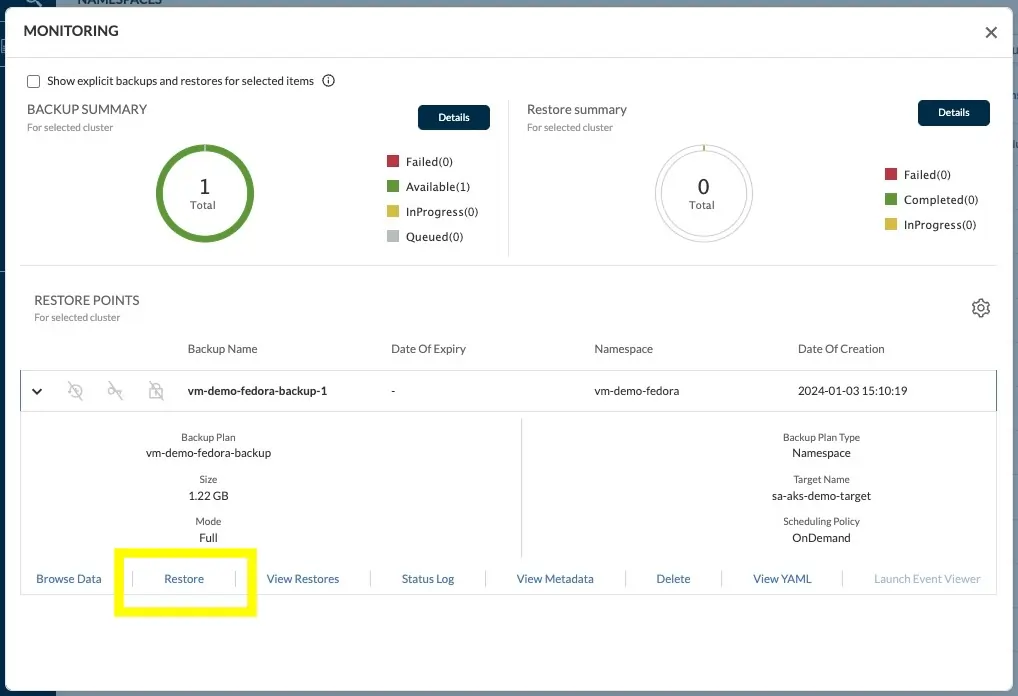Open Browse Data for the backup
This screenshot has height=696, width=1018.
pos(69,578)
